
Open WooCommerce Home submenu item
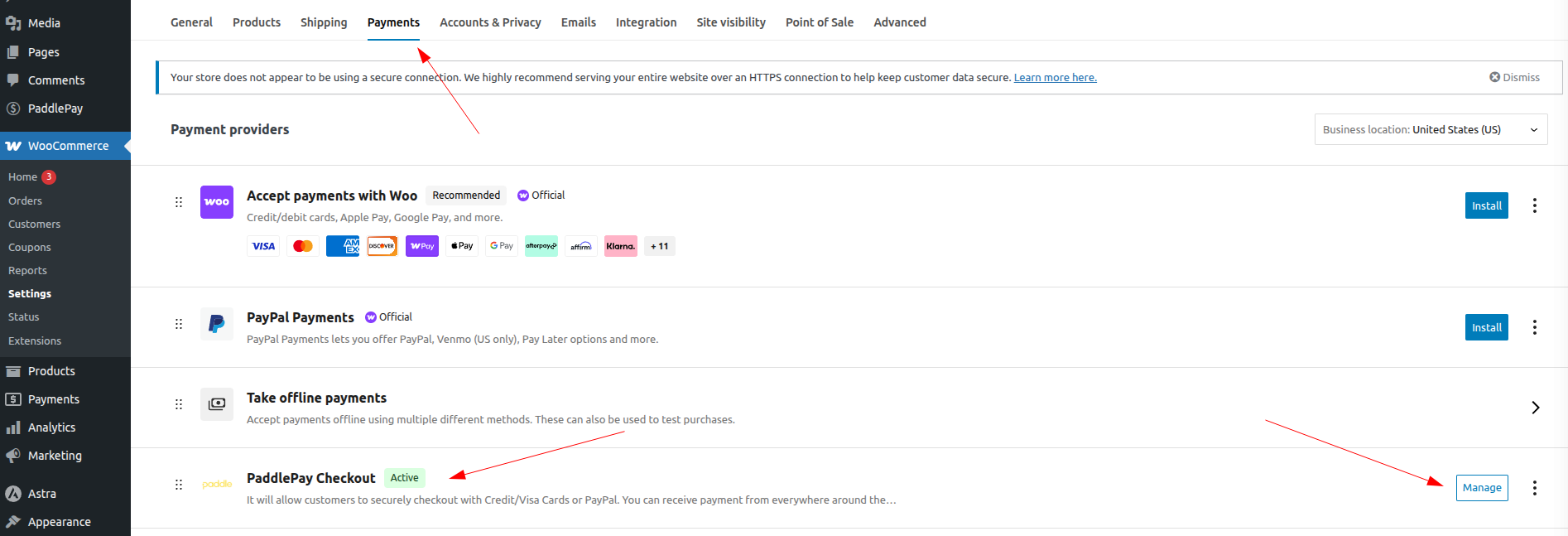click(x=22, y=177)
